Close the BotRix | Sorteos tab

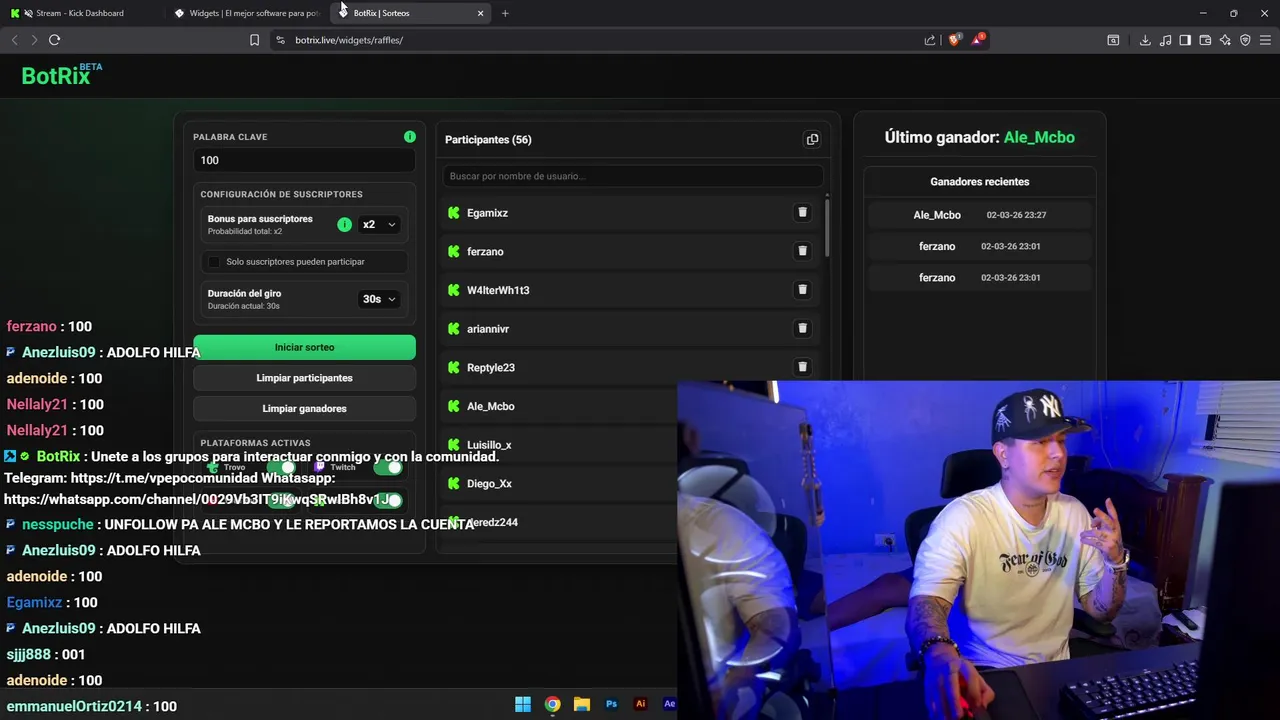pos(480,13)
